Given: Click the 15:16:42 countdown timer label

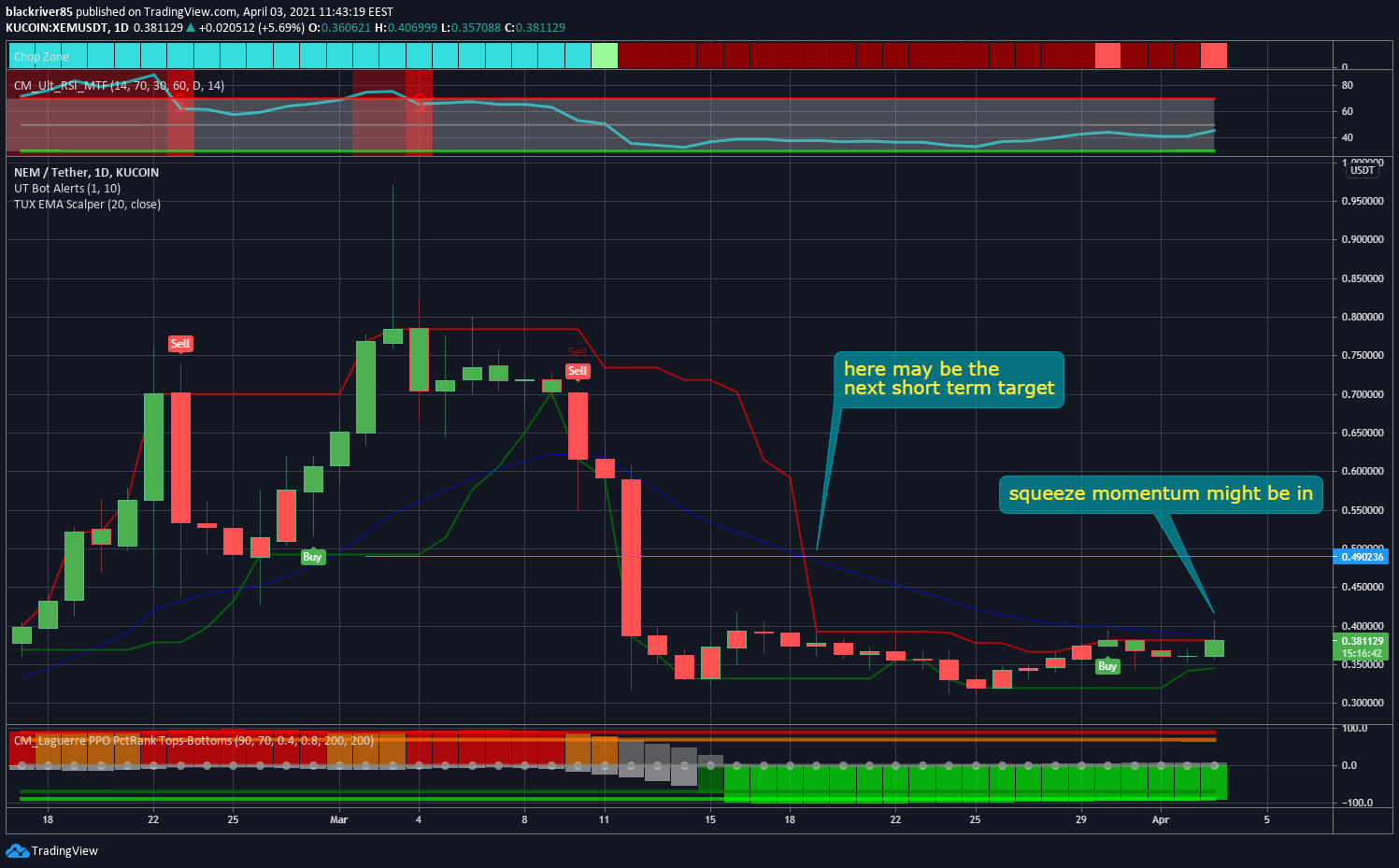Looking at the screenshot, I should (x=1362, y=653).
